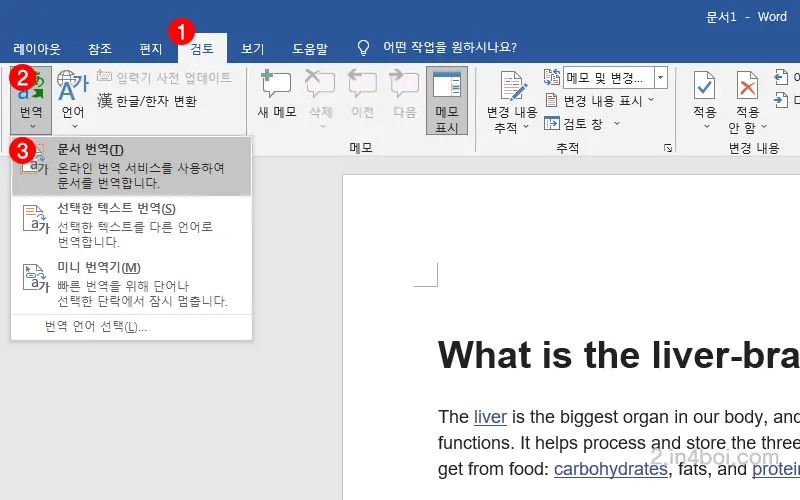Switch to the 도움말 tab

(x=310, y=48)
